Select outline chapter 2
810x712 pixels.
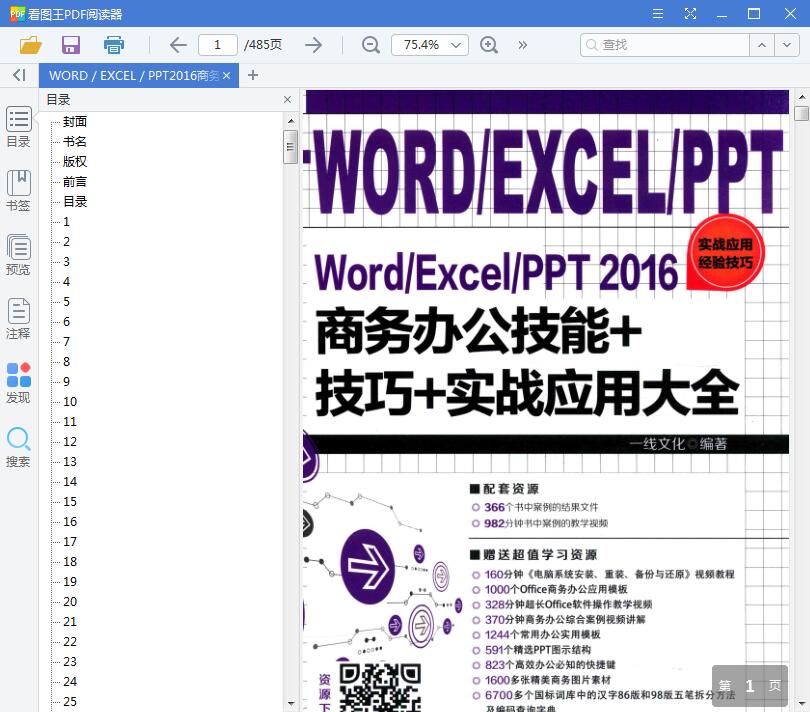tap(66, 241)
